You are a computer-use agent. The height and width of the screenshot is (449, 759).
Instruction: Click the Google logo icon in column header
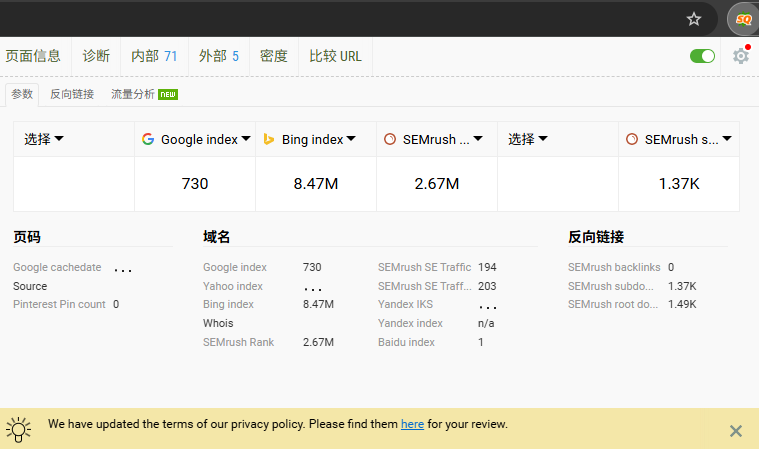(x=148, y=139)
